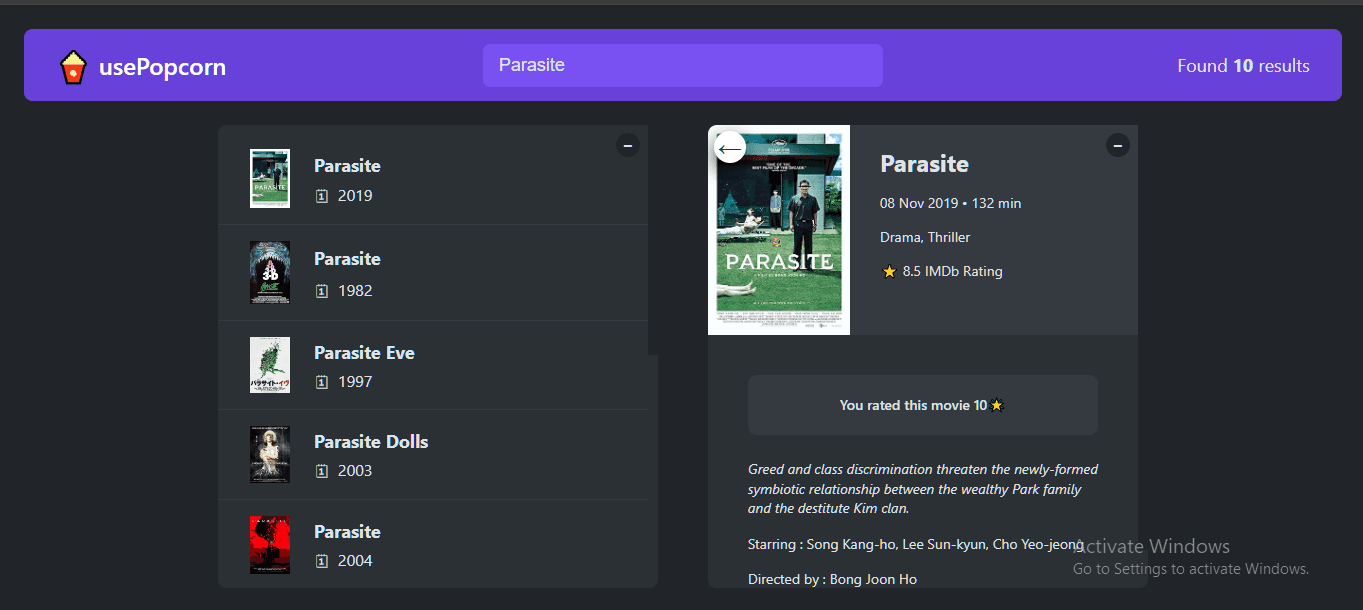Click the Parasite search input field
This screenshot has width=1363, height=610.
point(682,65)
